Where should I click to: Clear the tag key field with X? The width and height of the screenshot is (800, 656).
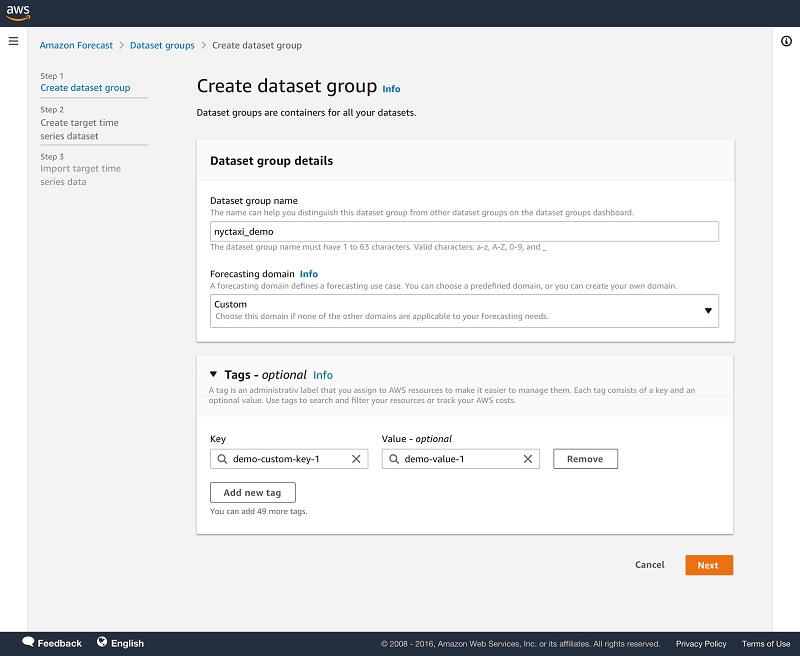tap(356, 459)
